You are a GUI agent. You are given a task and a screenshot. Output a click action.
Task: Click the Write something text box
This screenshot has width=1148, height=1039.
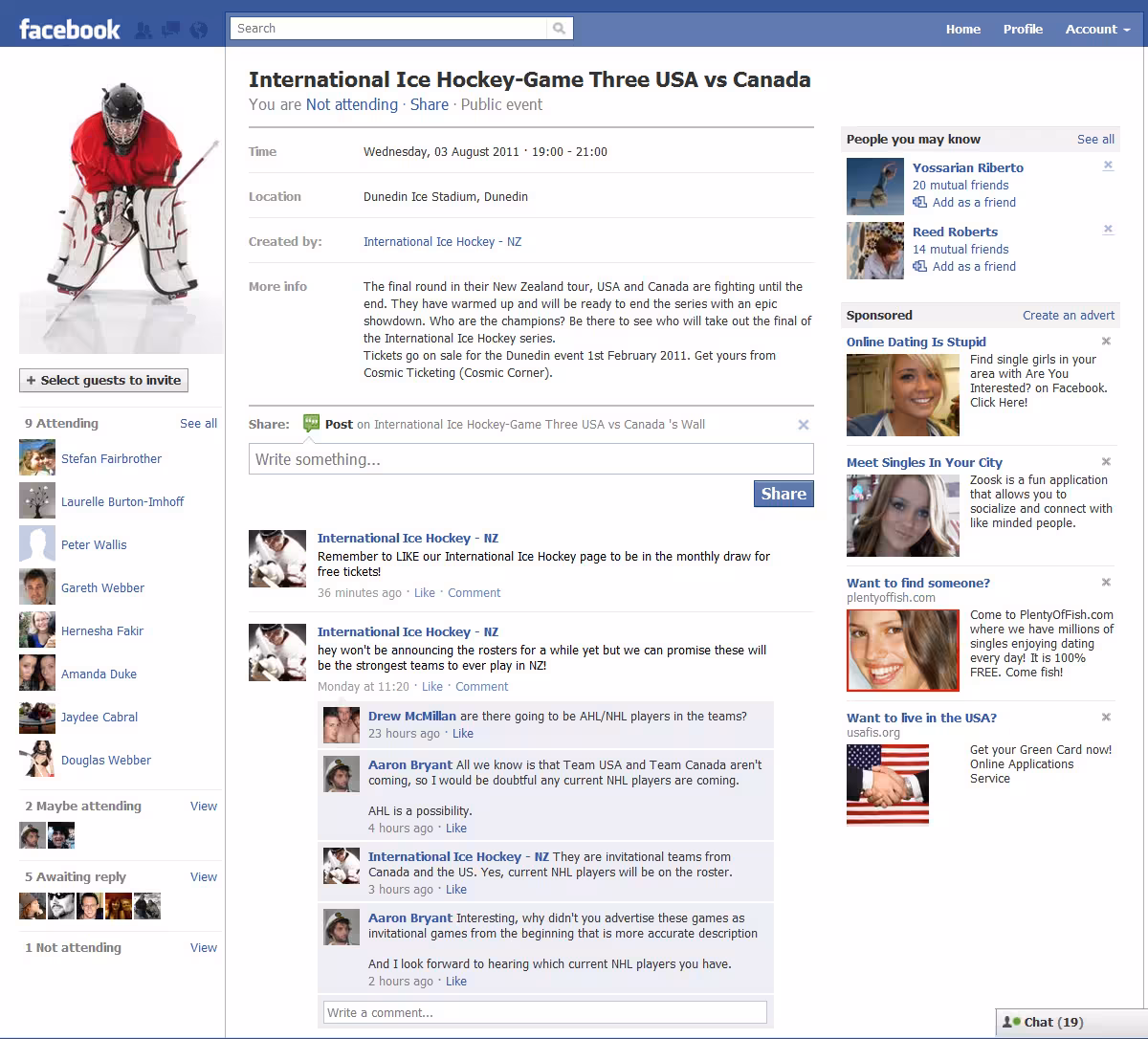531,459
